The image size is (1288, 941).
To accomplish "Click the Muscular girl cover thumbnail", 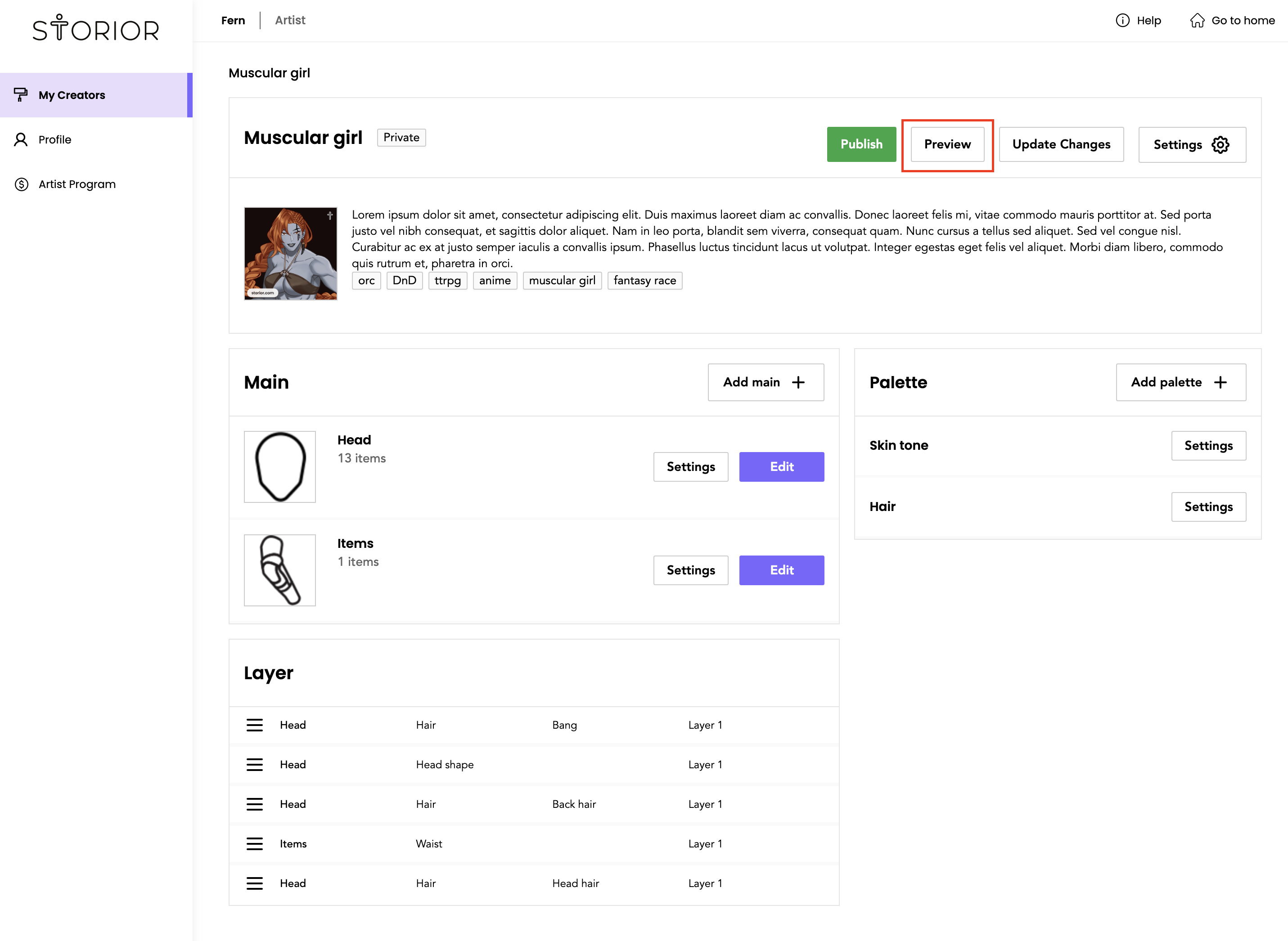I will [x=291, y=254].
